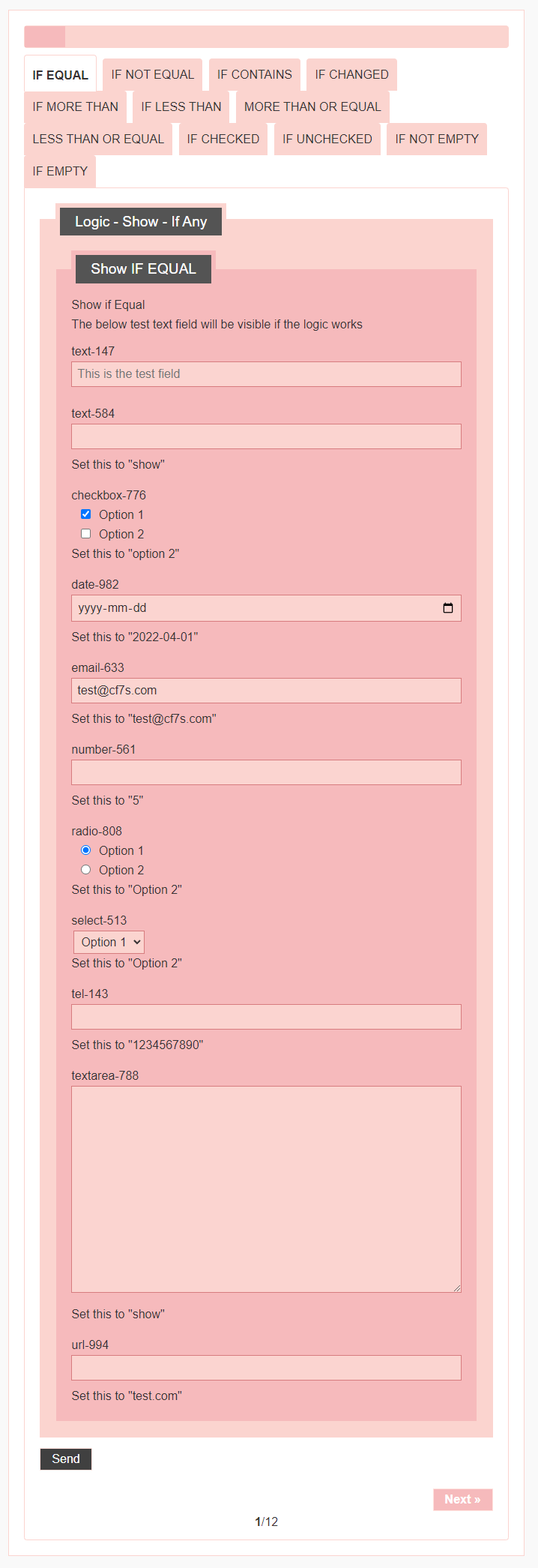Screen dimensions: 538x1568
Task: Open the date-982 calendar picker icon
Action: 448,608
